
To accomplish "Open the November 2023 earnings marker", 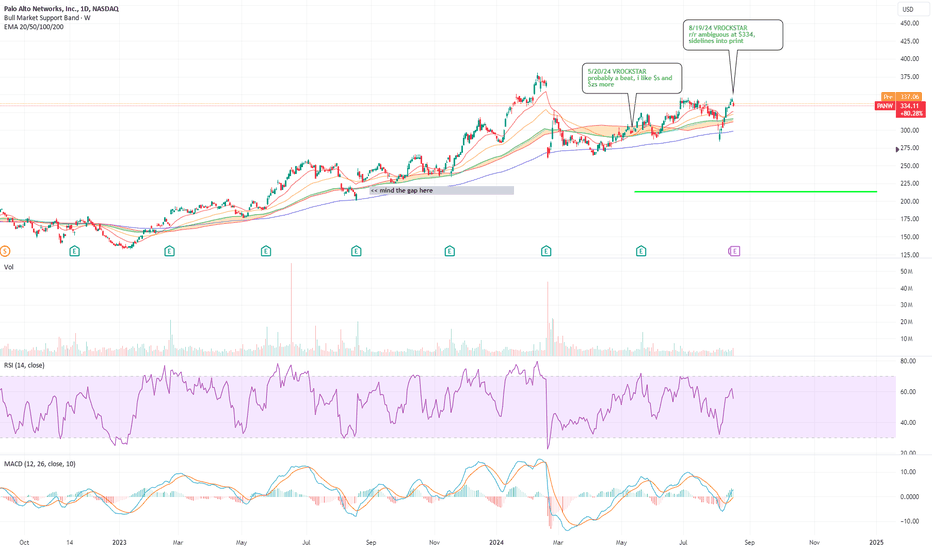I will 449,252.
